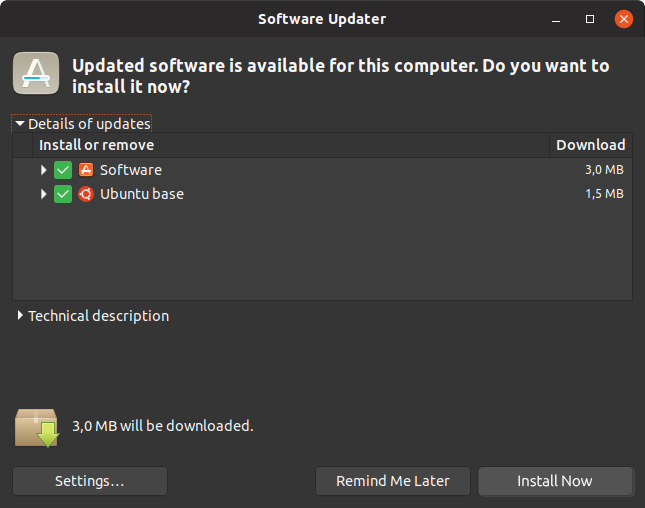
Task: Expand the Ubuntu base group
Action: (x=43, y=194)
